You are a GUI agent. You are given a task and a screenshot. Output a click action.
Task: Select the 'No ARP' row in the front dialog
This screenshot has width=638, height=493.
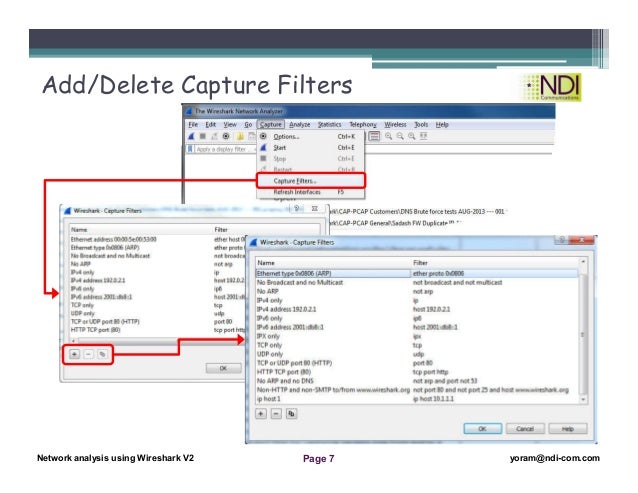click(x=417, y=291)
